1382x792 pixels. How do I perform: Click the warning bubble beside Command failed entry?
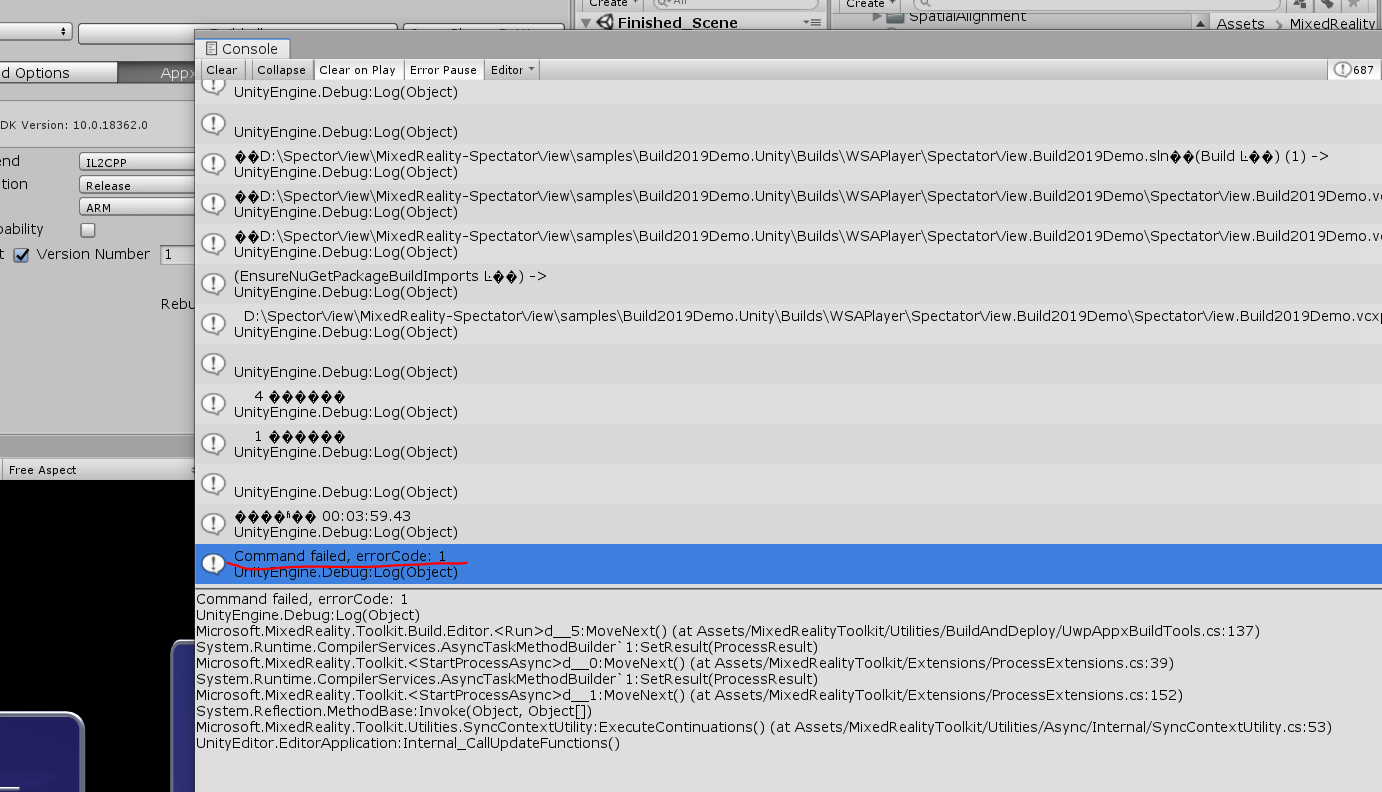[214, 563]
